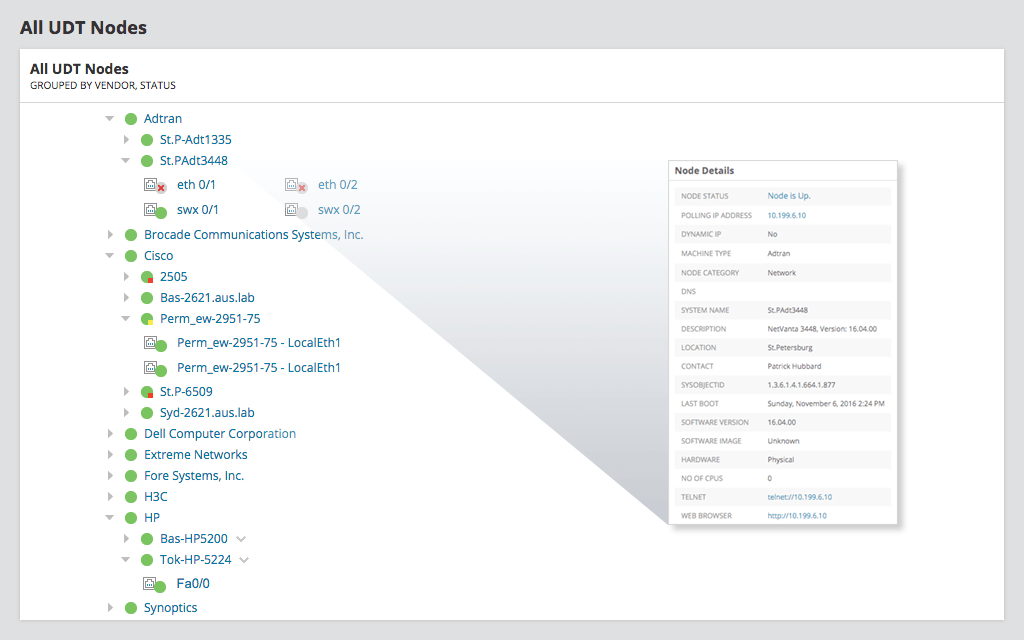Open the Bas-HP5200 dropdown chevron
Screen dimensions: 1024x640
[241, 539]
